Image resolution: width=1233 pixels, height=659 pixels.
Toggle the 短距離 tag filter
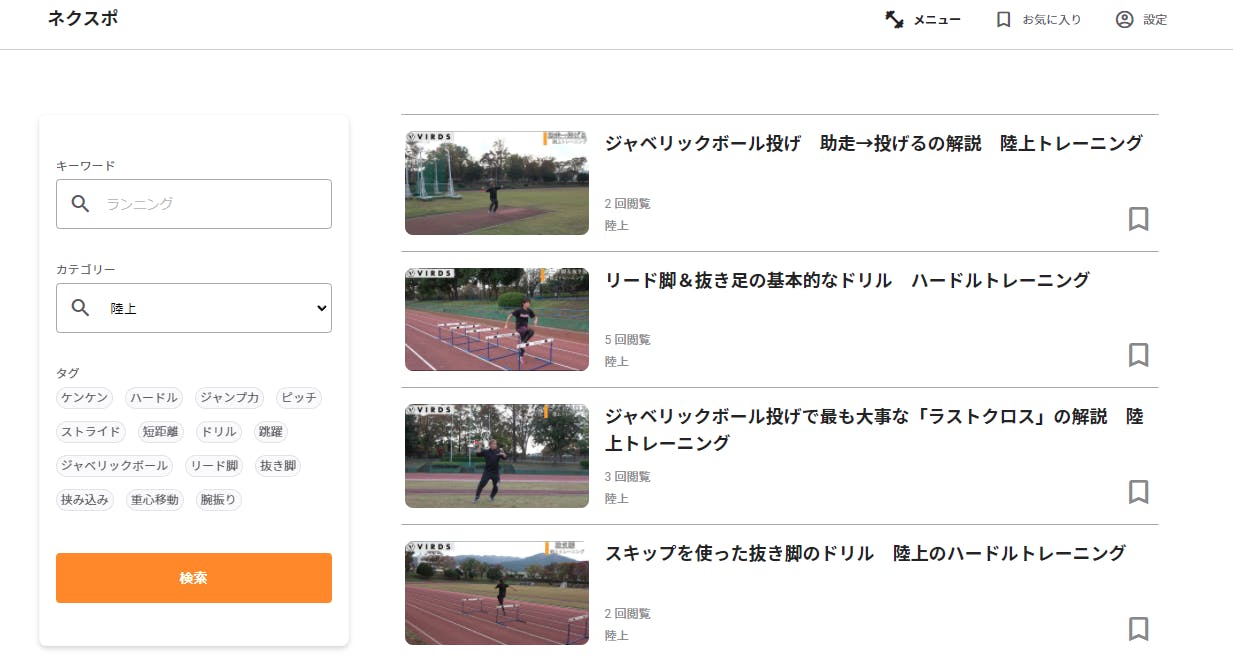(160, 432)
